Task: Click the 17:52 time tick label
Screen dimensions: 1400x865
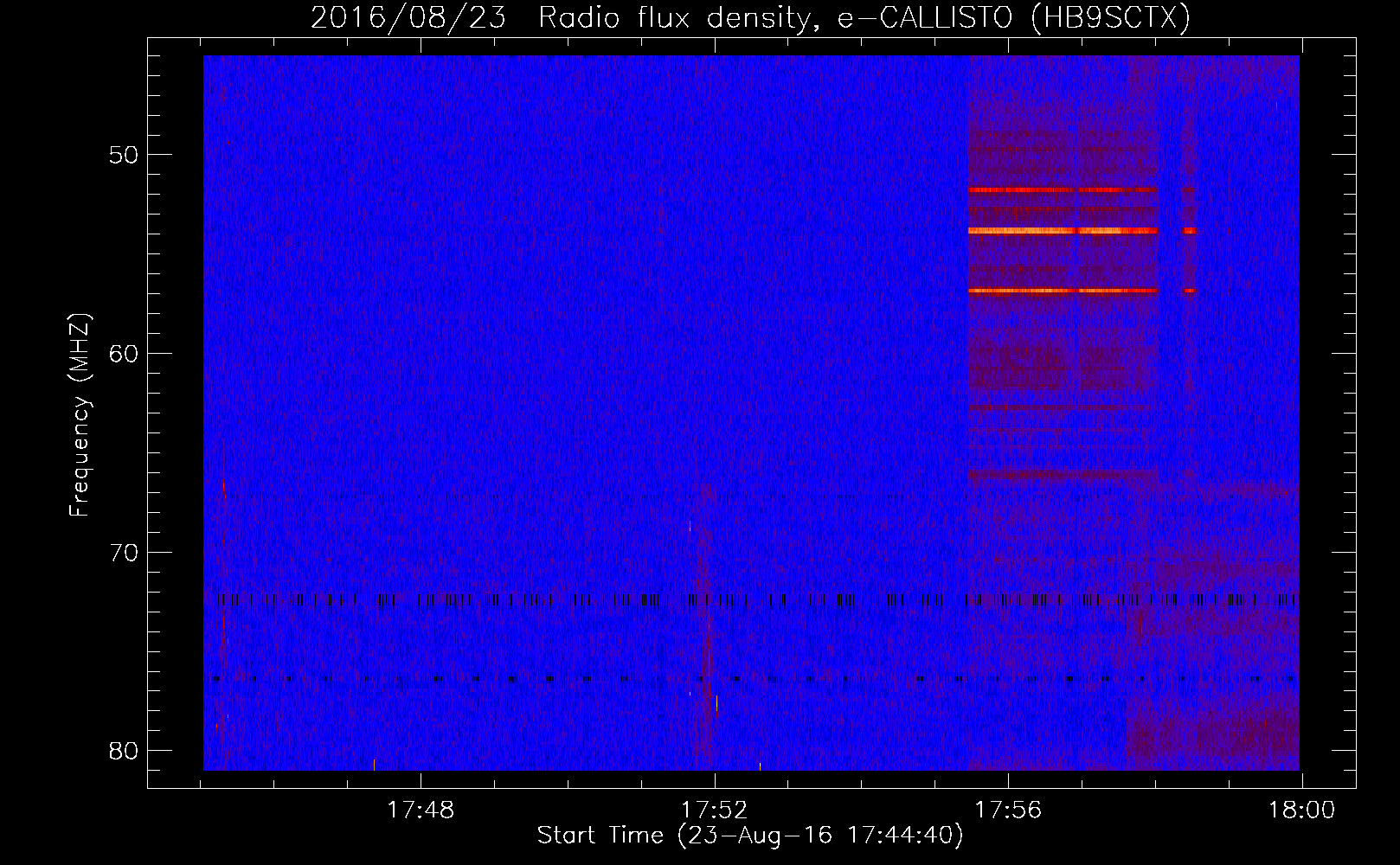Action: [x=714, y=811]
